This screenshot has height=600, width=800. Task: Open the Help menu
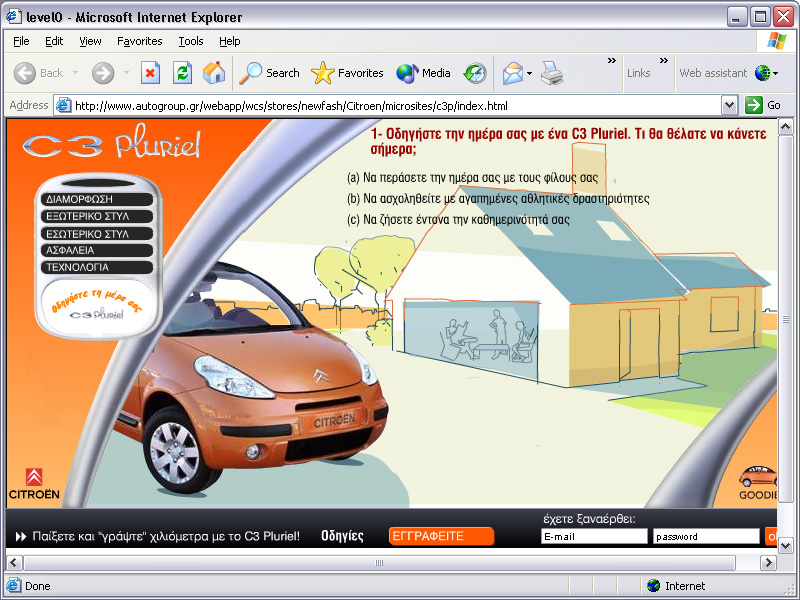[x=230, y=41]
